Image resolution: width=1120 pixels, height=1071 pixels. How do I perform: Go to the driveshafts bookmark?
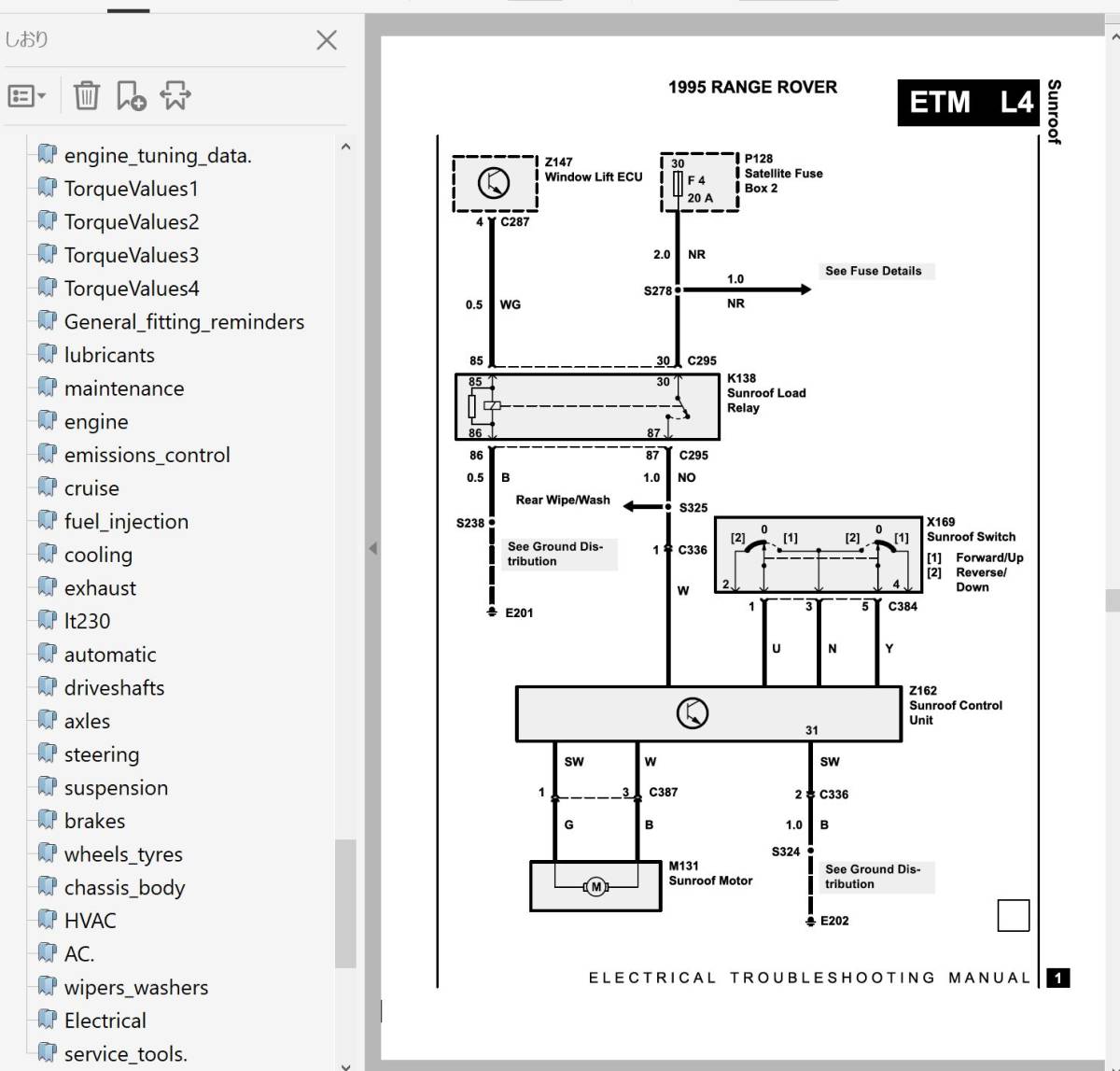(x=114, y=688)
